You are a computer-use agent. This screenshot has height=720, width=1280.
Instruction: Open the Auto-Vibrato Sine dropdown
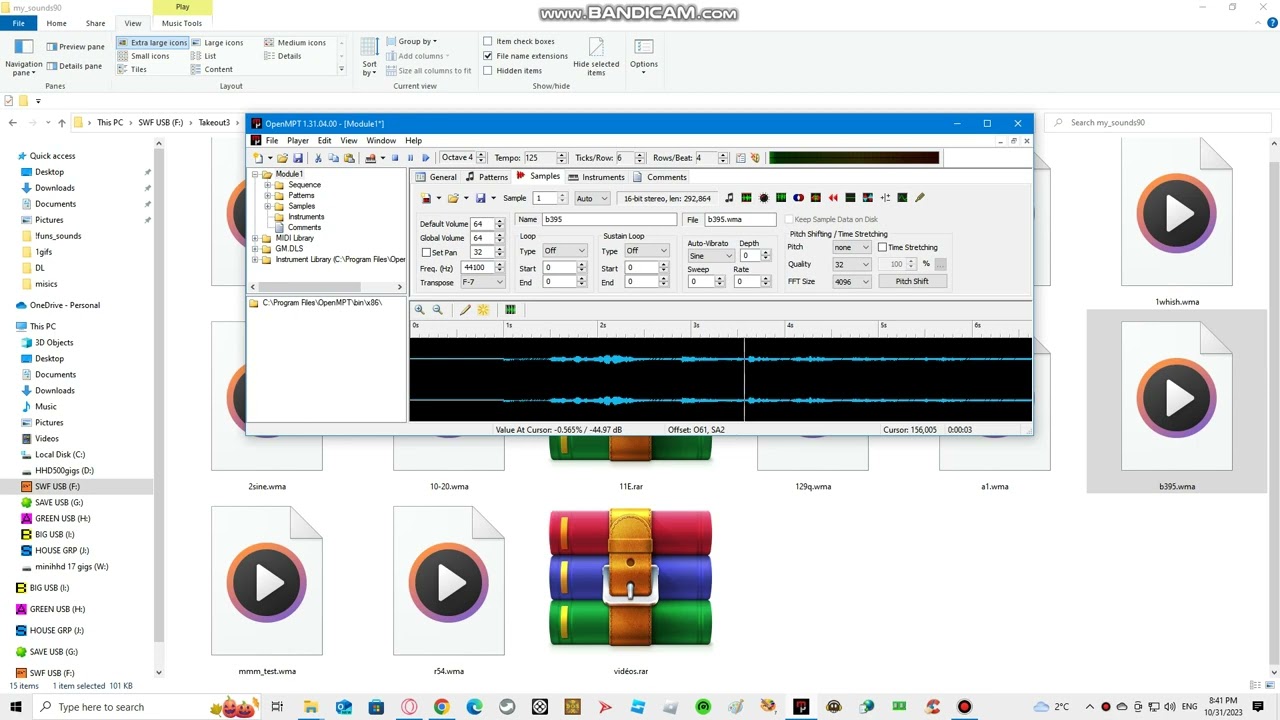click(x=711, y=256)
